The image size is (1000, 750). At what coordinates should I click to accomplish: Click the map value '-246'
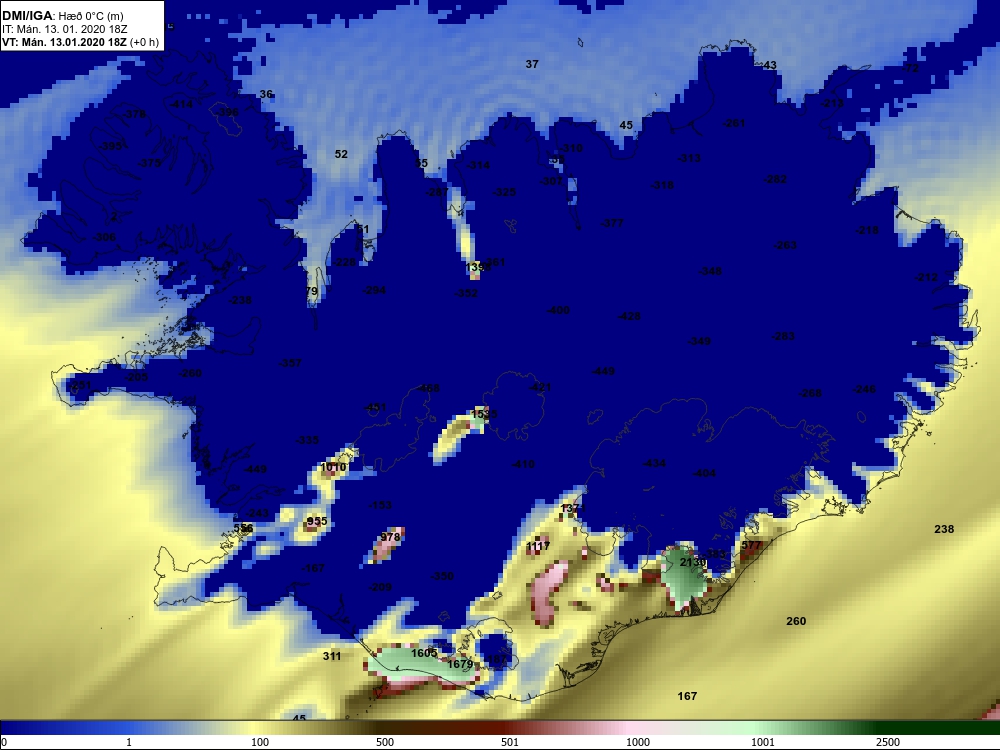pos(865,389)
